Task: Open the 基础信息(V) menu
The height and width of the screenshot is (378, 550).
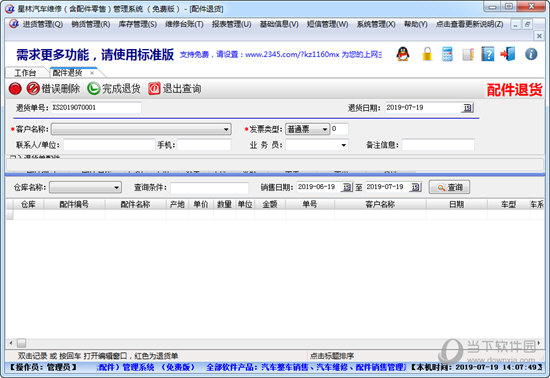Action: tap(279, 24)
